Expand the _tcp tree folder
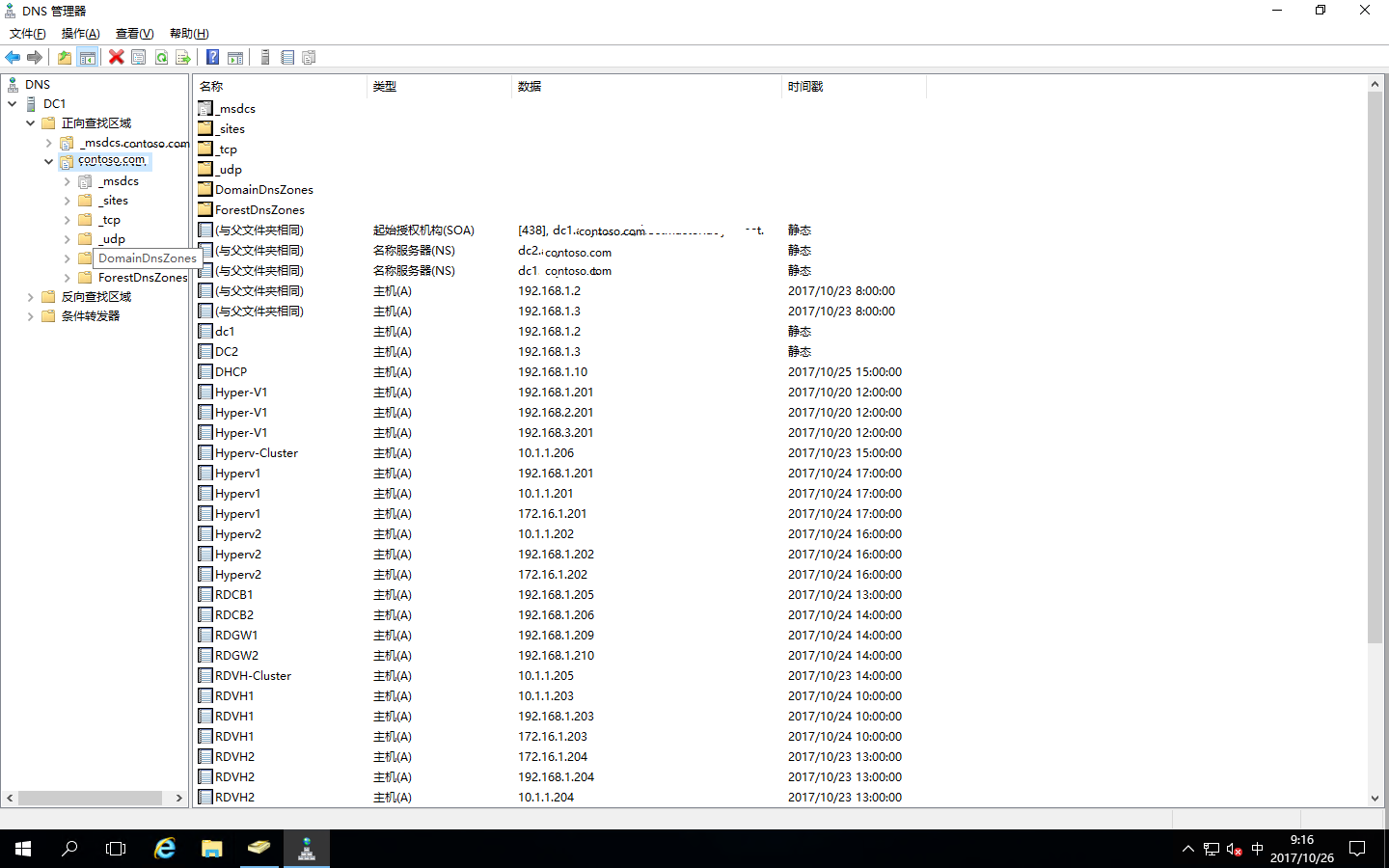 (x=68, y=220)
